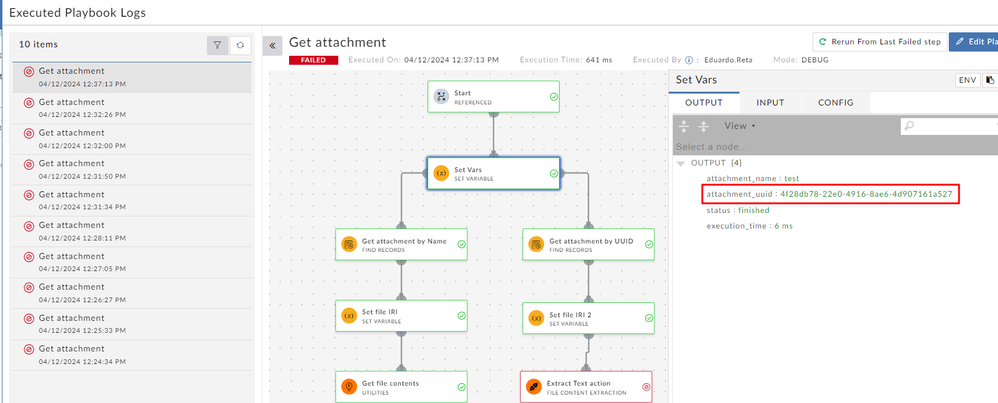Open the CONFIG tab
The height and width of the screenshot is (403, 998).
point(835,102)
